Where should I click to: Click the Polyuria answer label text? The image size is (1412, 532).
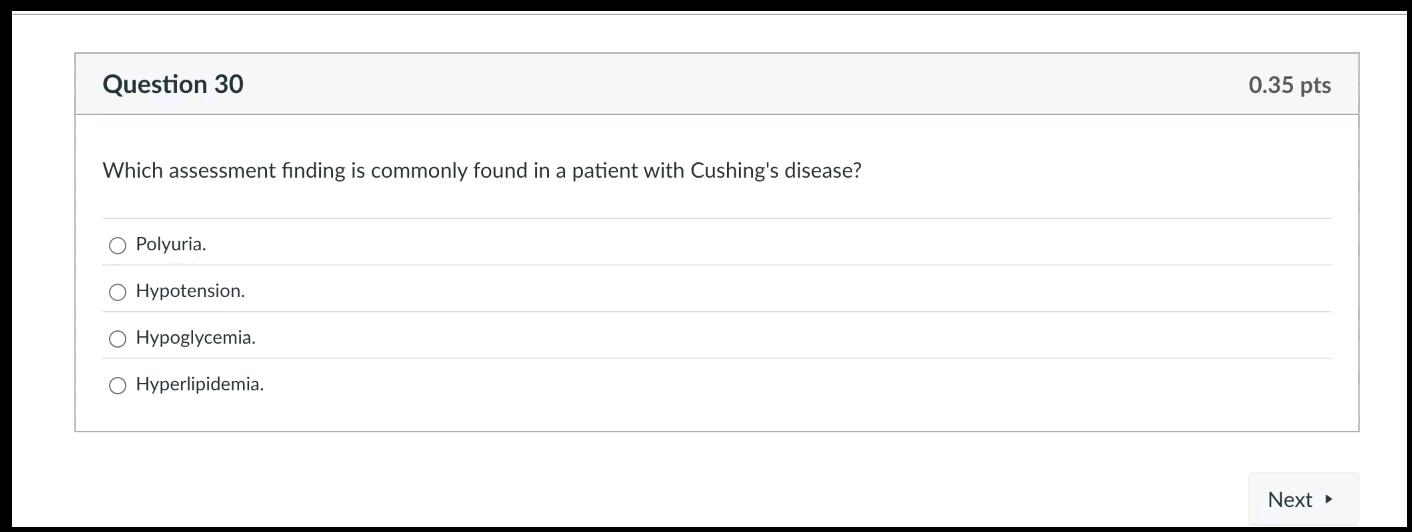coord(171,244)
